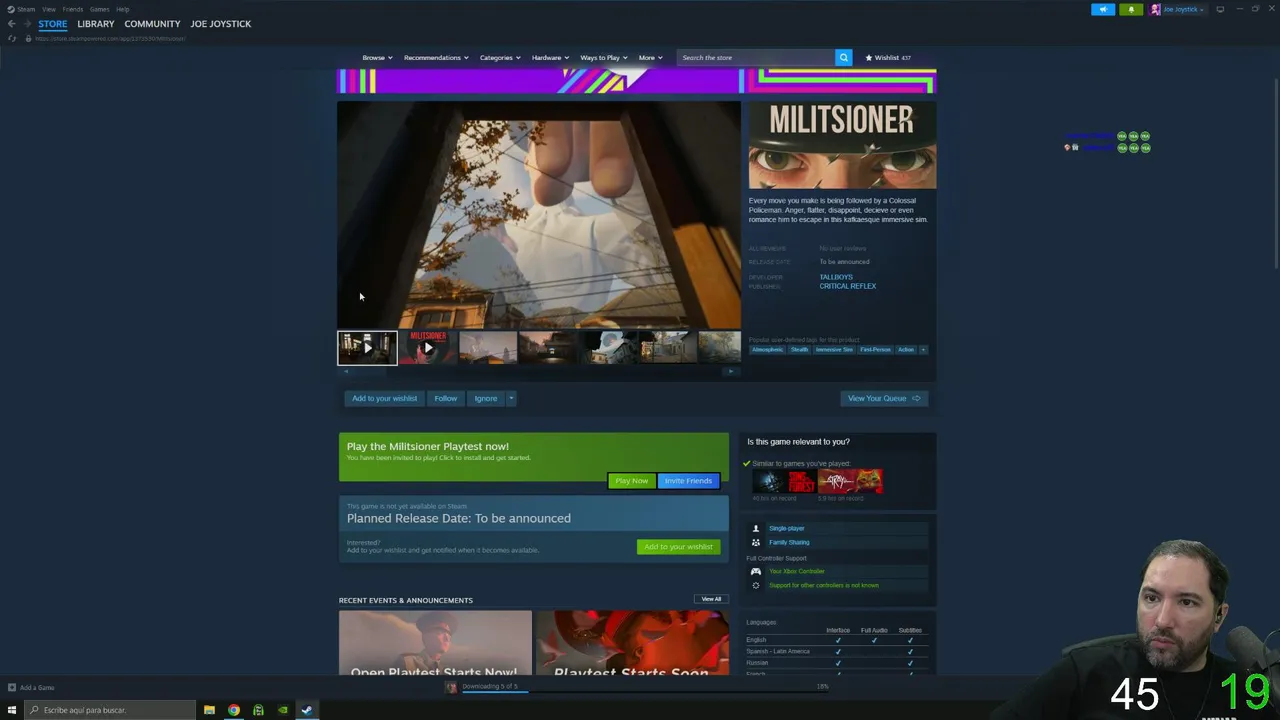Screen dimensions: 1280x720
Task: Reload the store page with refresh icon
Action: [x=12, y=39]
